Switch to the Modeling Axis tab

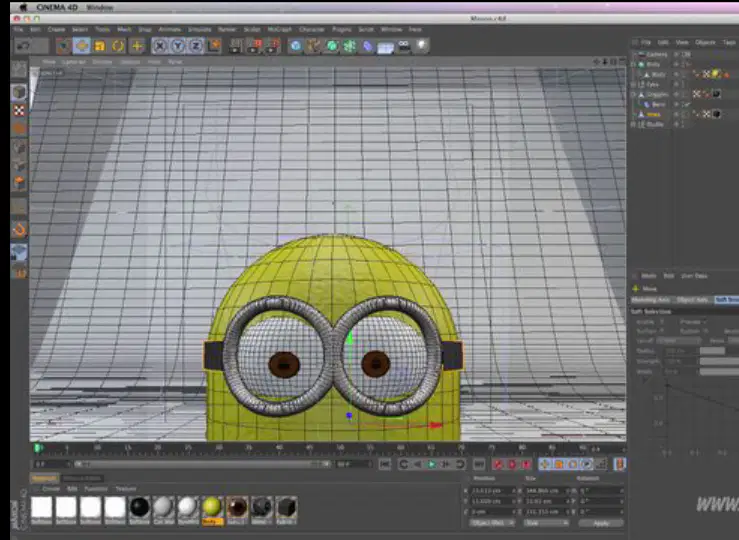650,300
